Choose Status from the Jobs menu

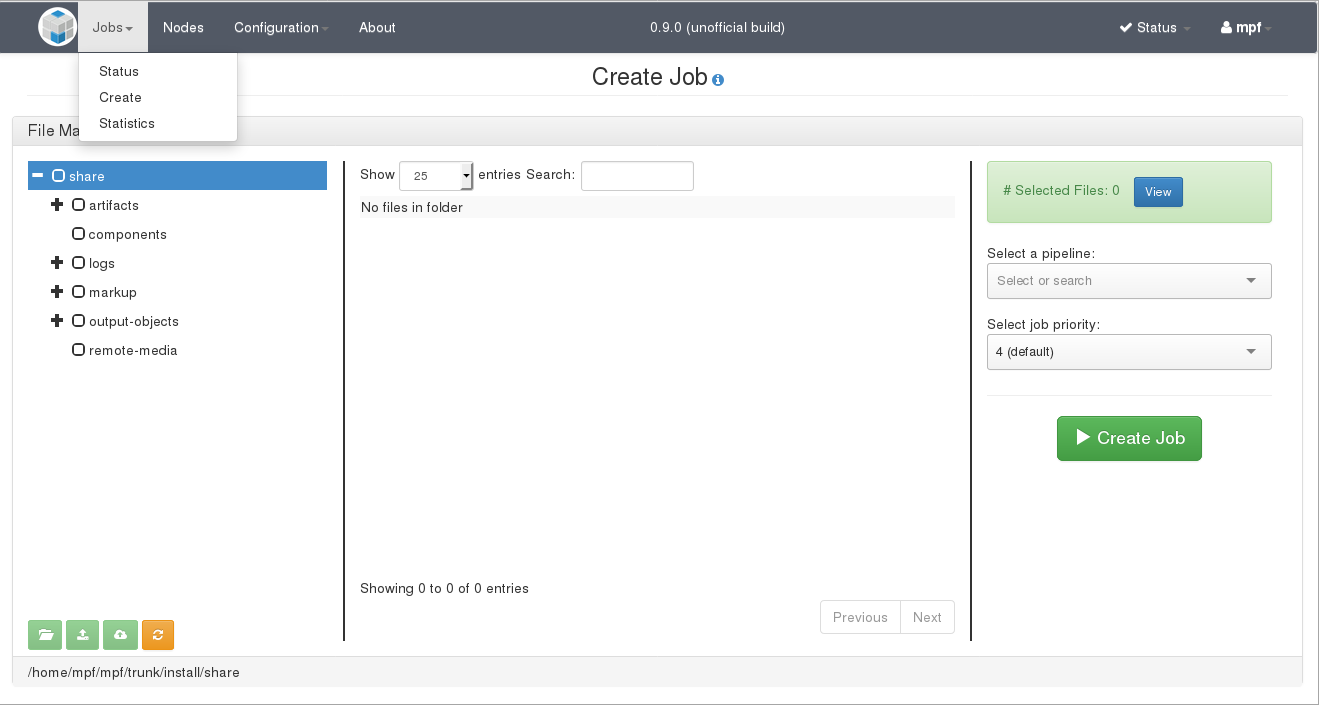tap(119, 71)
